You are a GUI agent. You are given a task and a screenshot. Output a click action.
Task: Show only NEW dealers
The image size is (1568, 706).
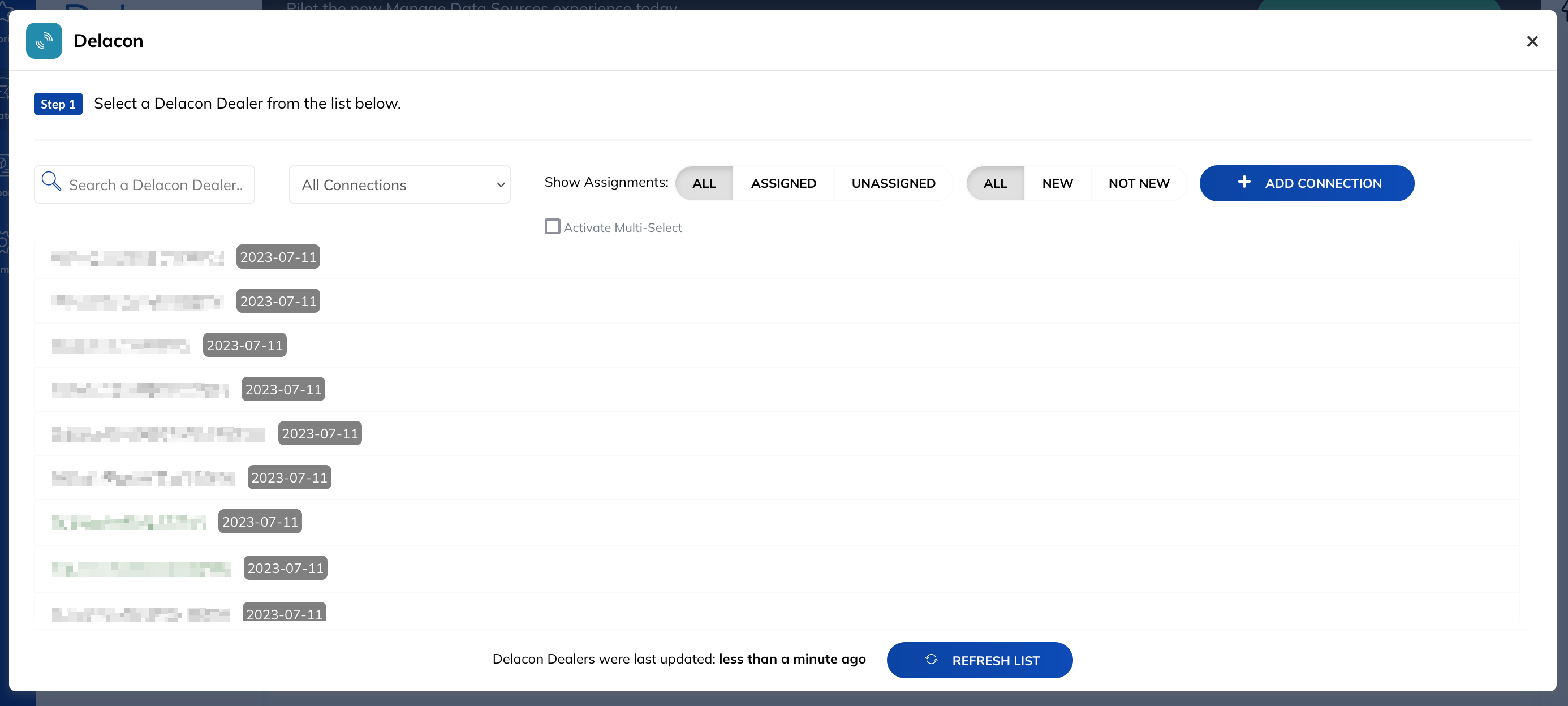(x=1057, y=183)
